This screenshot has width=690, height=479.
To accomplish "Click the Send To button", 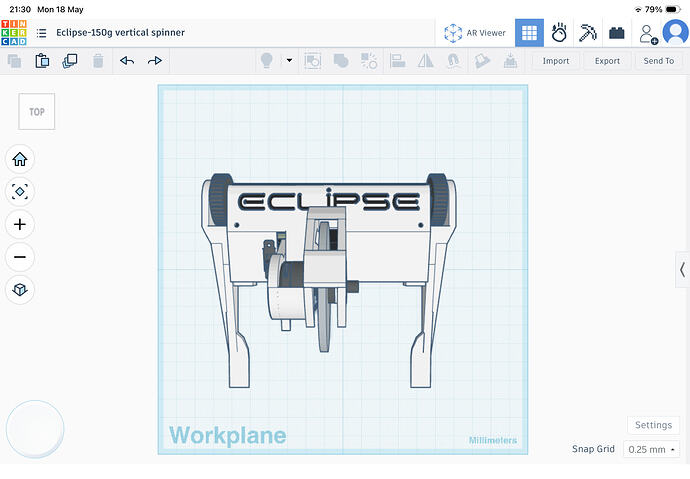I will pyautogui.click(x=659, y=61).
